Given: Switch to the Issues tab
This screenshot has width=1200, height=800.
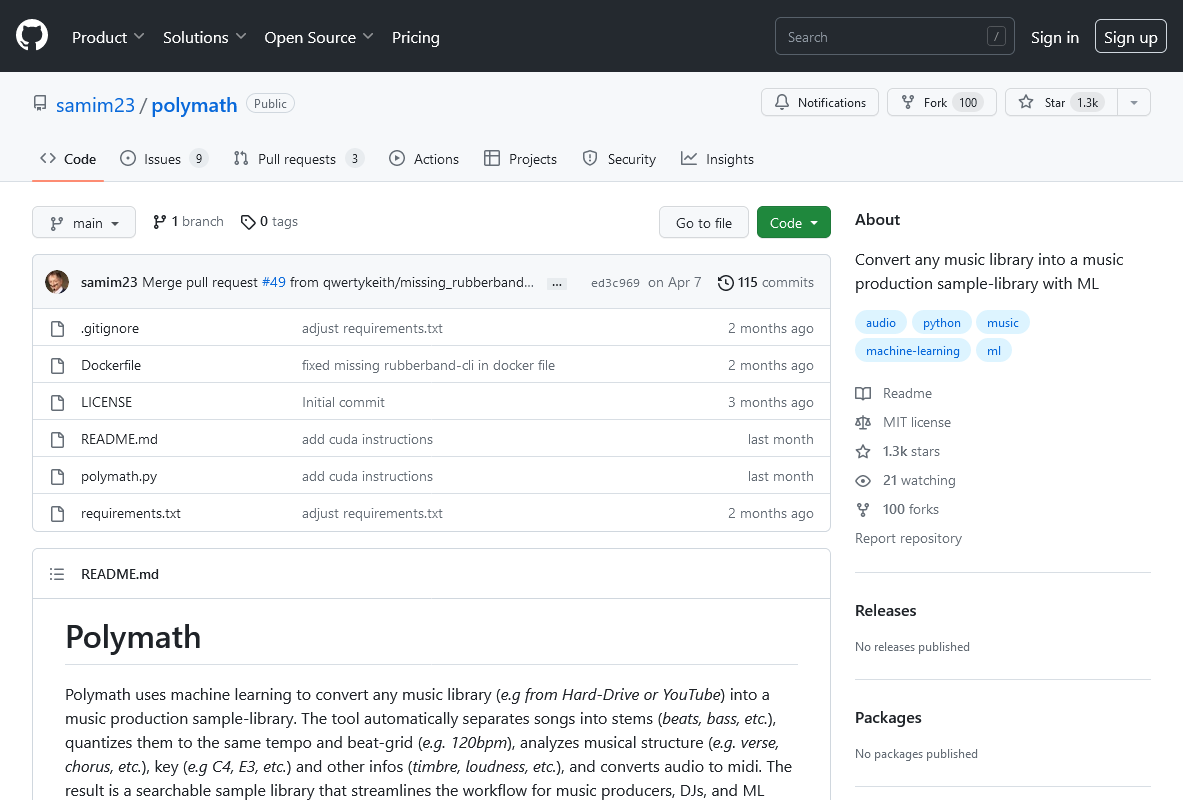Looking at the screenshot, I should [162, 159].
